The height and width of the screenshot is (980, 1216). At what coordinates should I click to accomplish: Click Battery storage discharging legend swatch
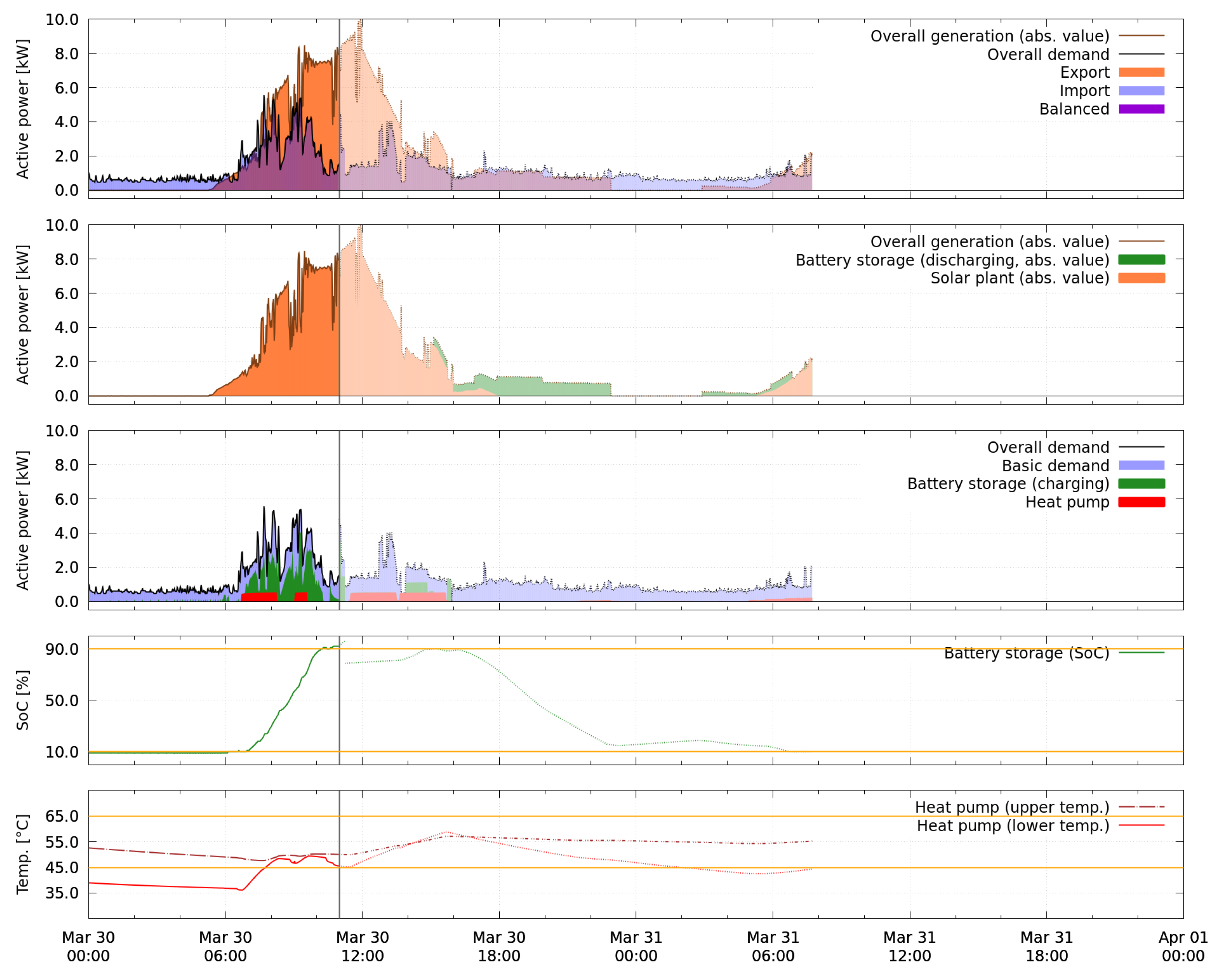coord(1141,260)
